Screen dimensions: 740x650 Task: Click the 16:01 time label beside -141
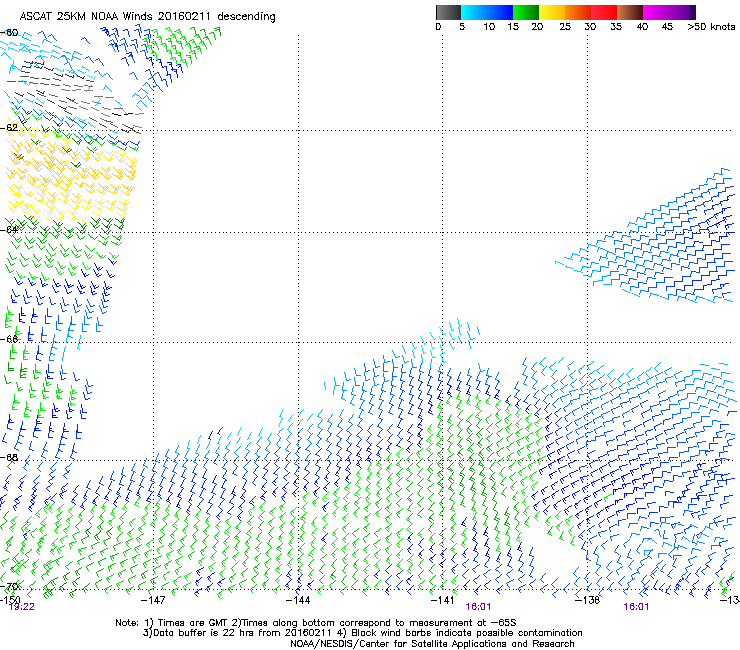(478, 607)
